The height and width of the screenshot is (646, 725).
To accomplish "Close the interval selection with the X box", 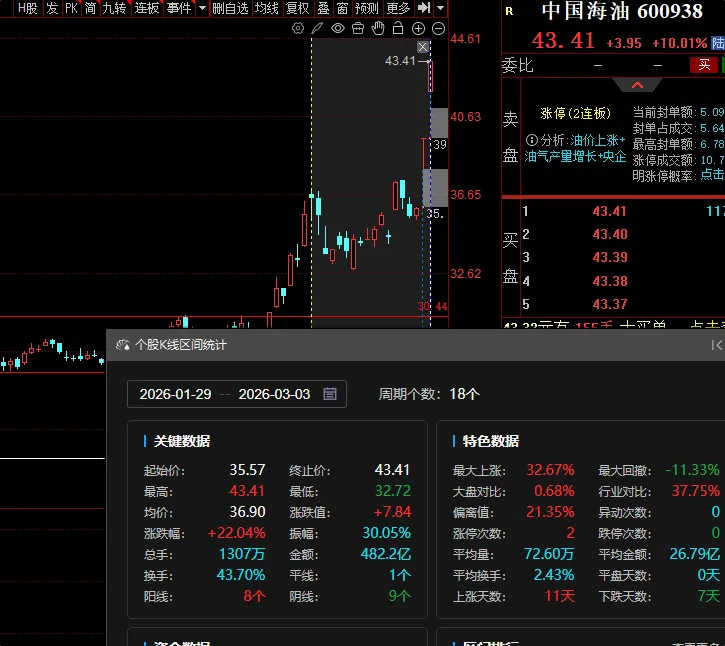I will [x=423, y=47].
